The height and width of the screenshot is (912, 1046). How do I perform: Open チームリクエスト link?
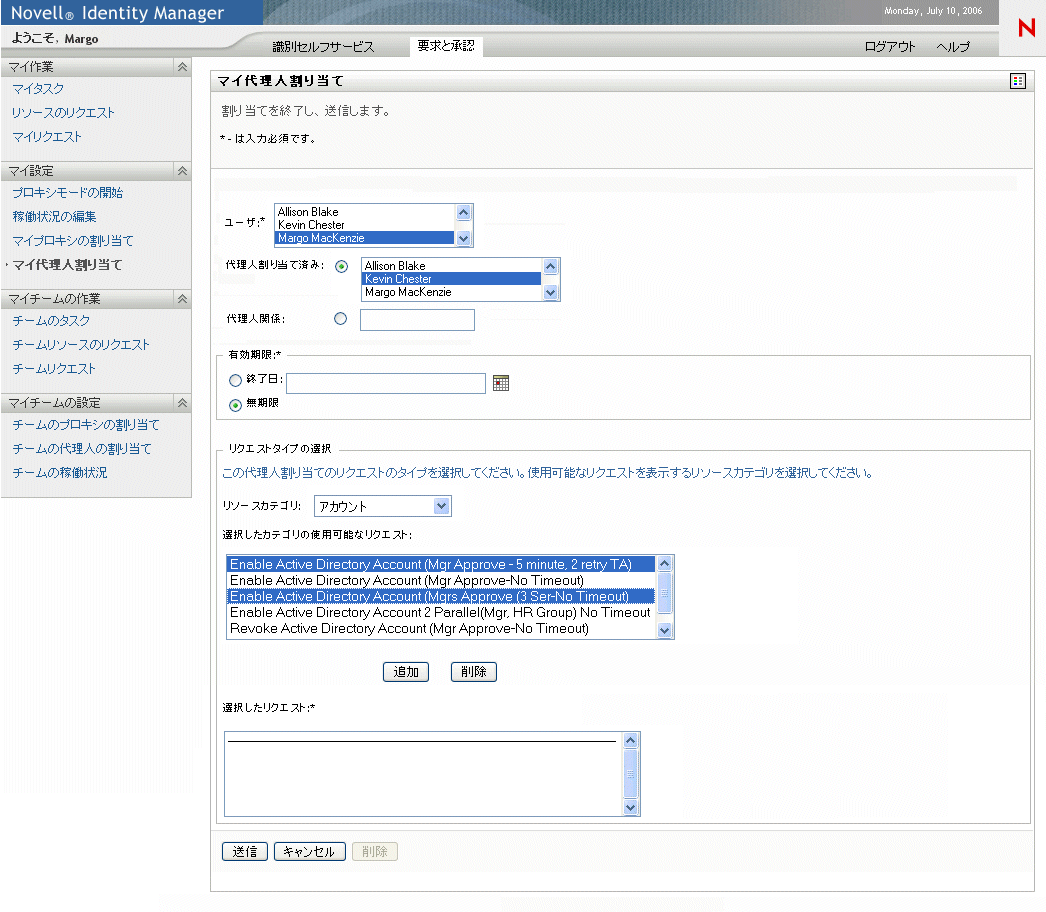[x=54, y=369]
